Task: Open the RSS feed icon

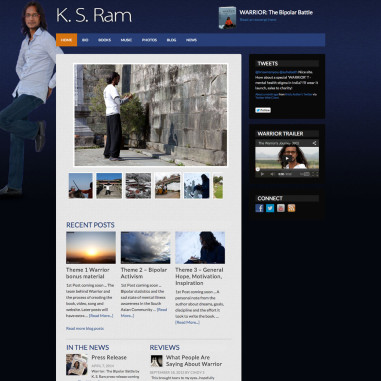Action: click(x=291, y=208)
